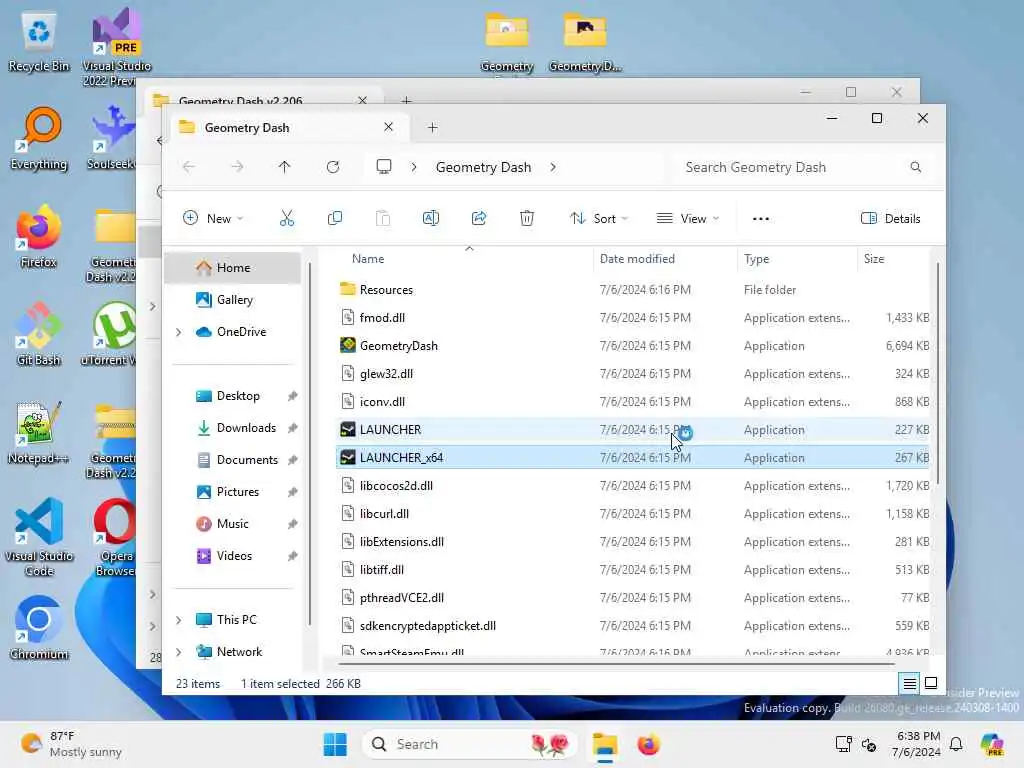Viewport: 1024px width, 768px height.
Task: Click the Geometry Dash breadcrumb
Action: click(483, 167)
